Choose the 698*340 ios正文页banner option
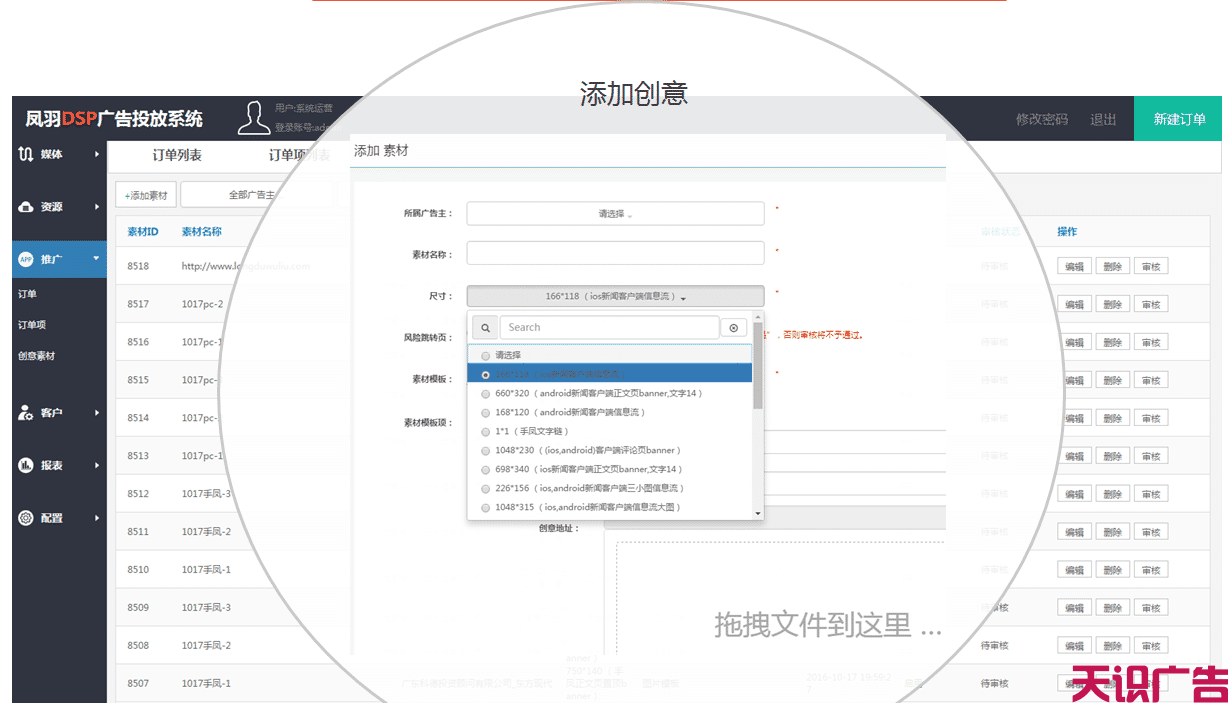This screenshot has width=1228, height=703. [610, 469]
